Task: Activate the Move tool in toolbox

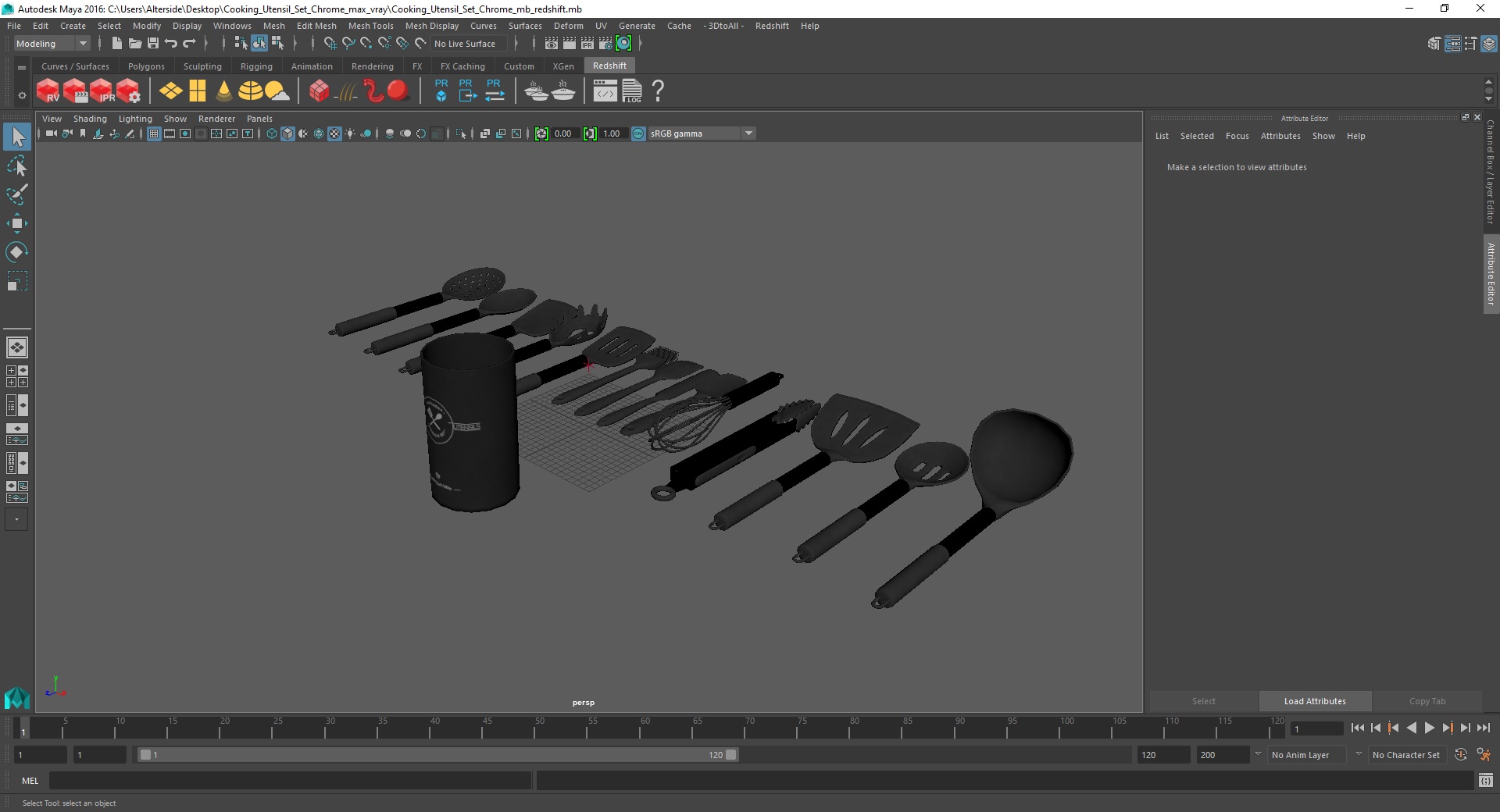Action: coord(17,223)
